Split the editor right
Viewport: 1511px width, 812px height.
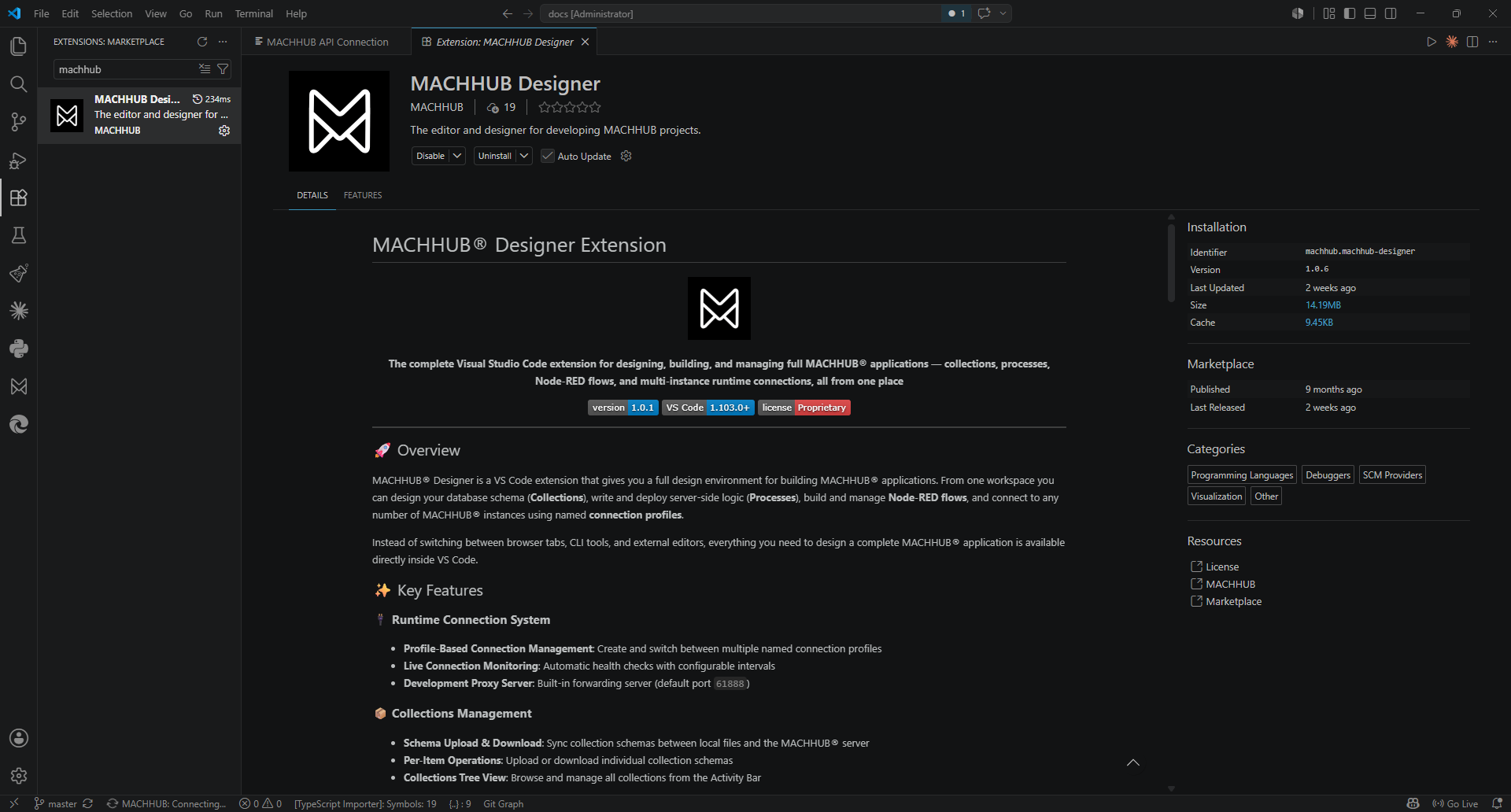click(1472, 42)
